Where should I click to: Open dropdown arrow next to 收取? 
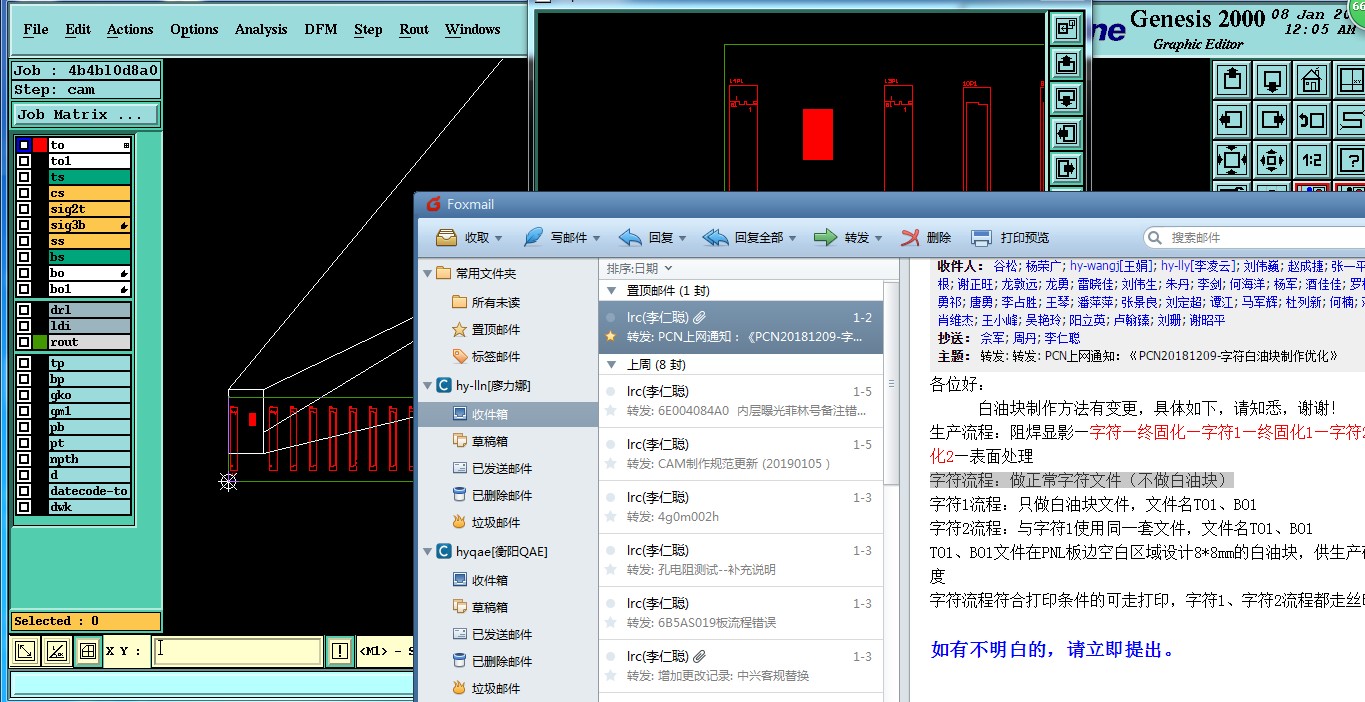coord(499,239)
